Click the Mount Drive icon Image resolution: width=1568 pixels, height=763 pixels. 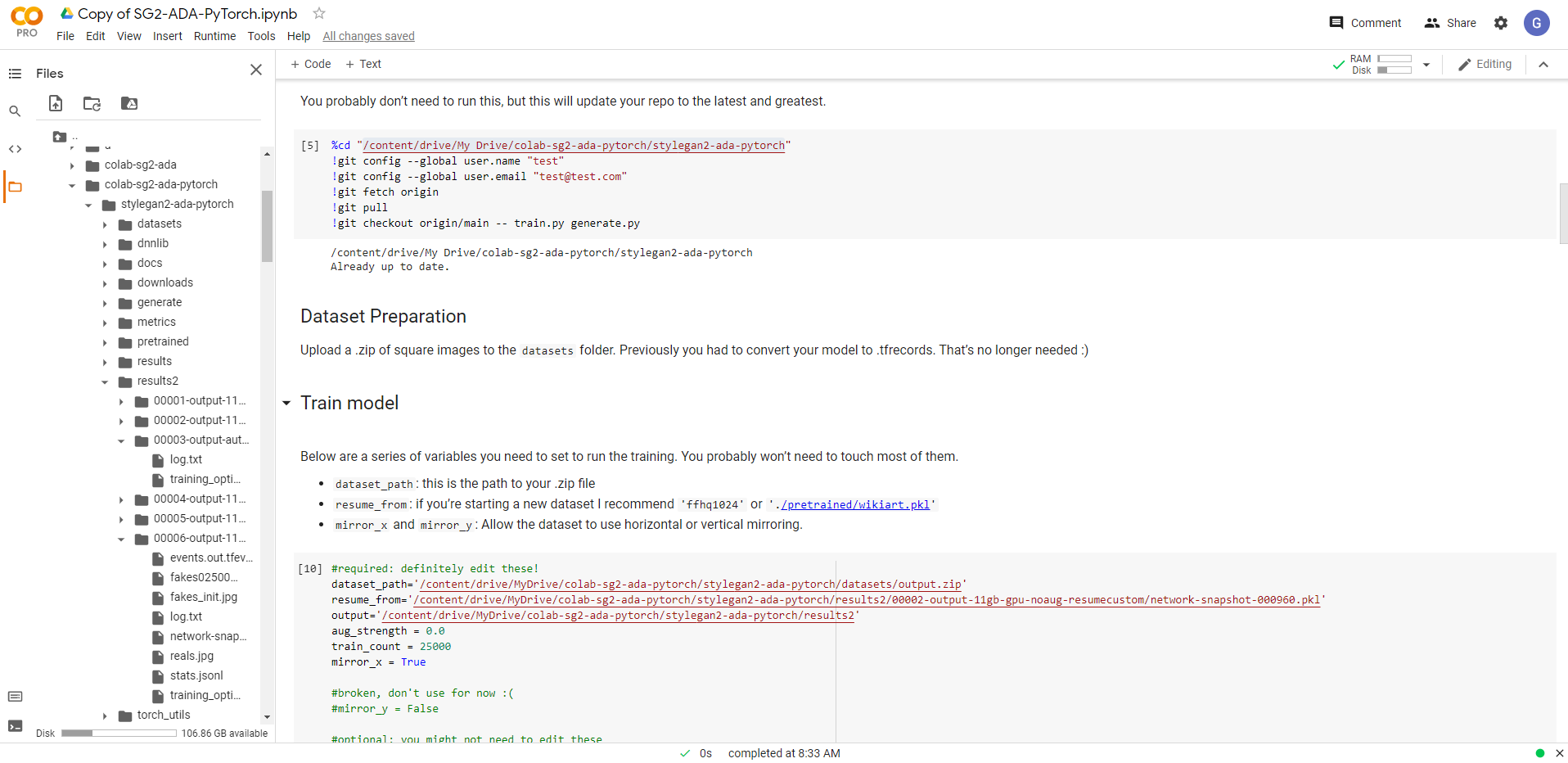[x=129, y=103]
